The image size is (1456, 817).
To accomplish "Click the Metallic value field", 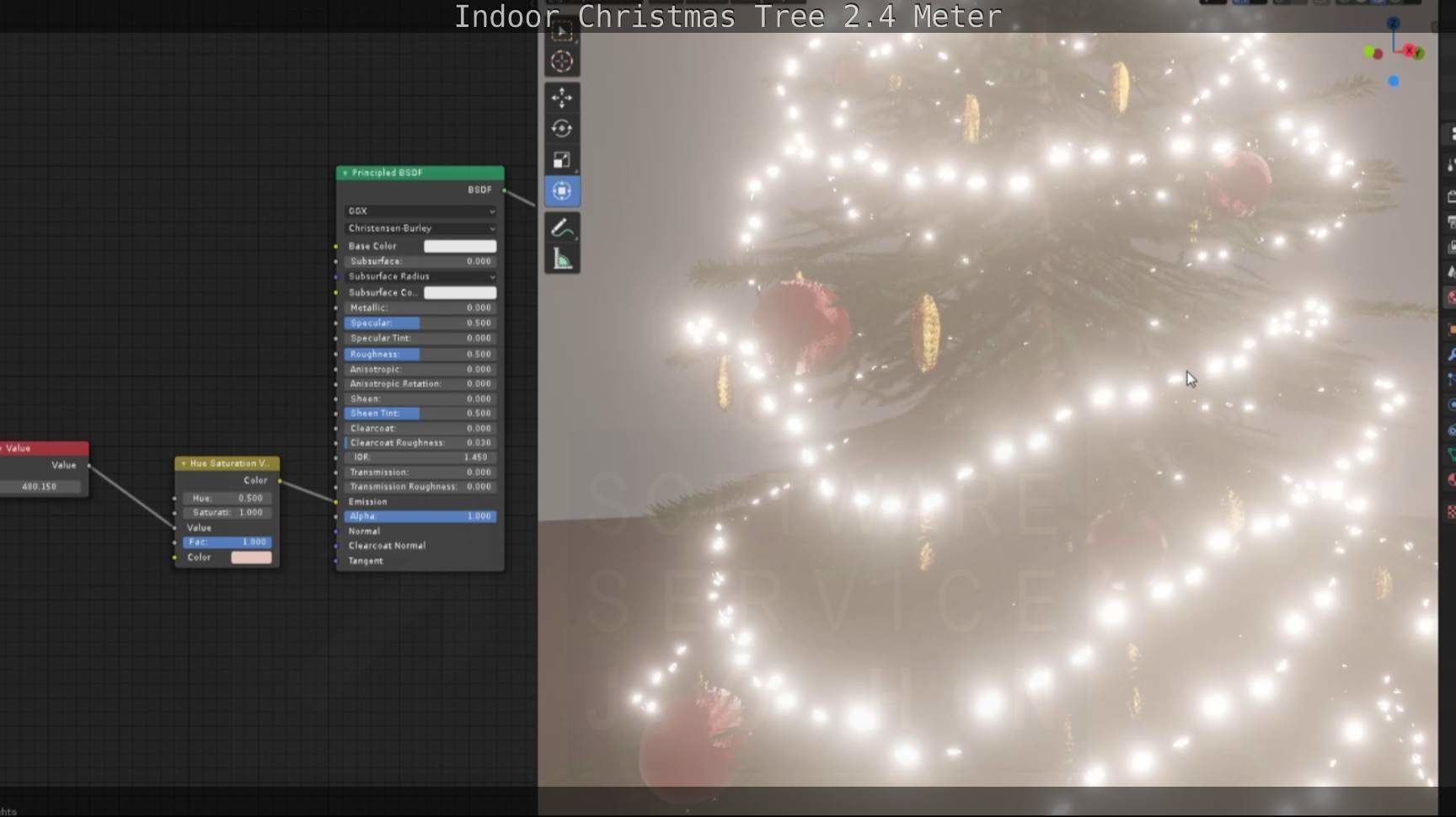I will coord(420,308).
